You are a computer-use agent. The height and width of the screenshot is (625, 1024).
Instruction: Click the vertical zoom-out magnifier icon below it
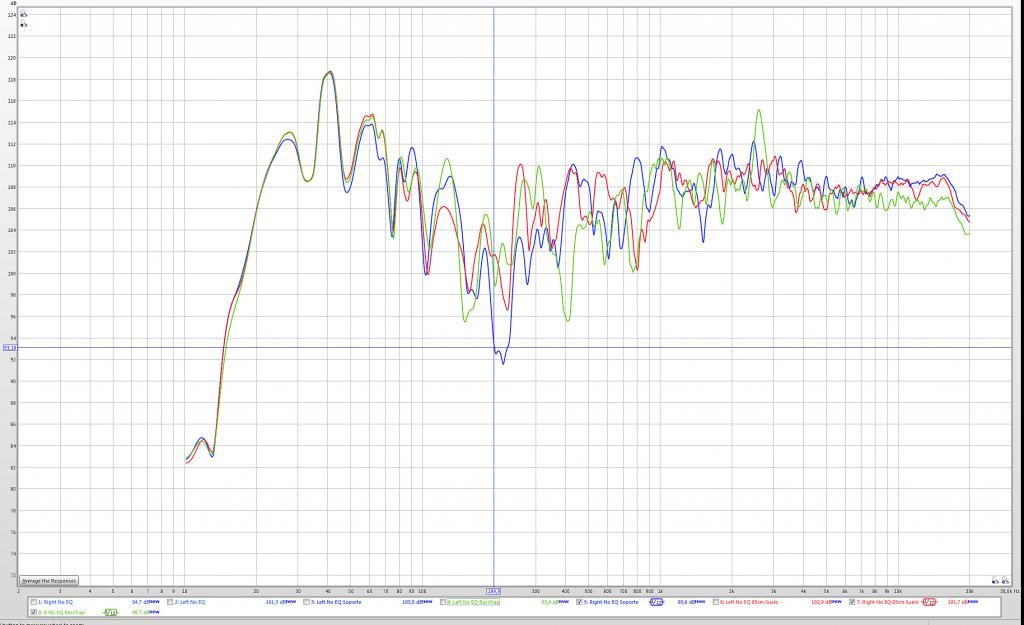(x=24, y=24)
